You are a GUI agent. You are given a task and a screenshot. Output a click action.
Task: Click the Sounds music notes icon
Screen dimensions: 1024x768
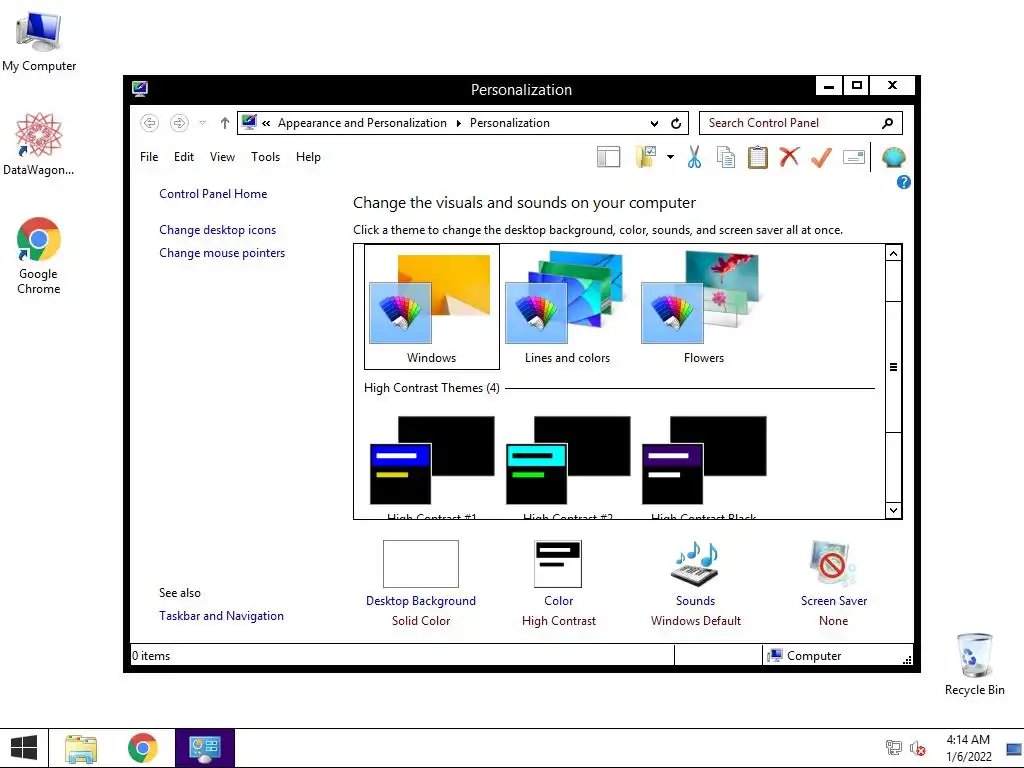(696, 563)
